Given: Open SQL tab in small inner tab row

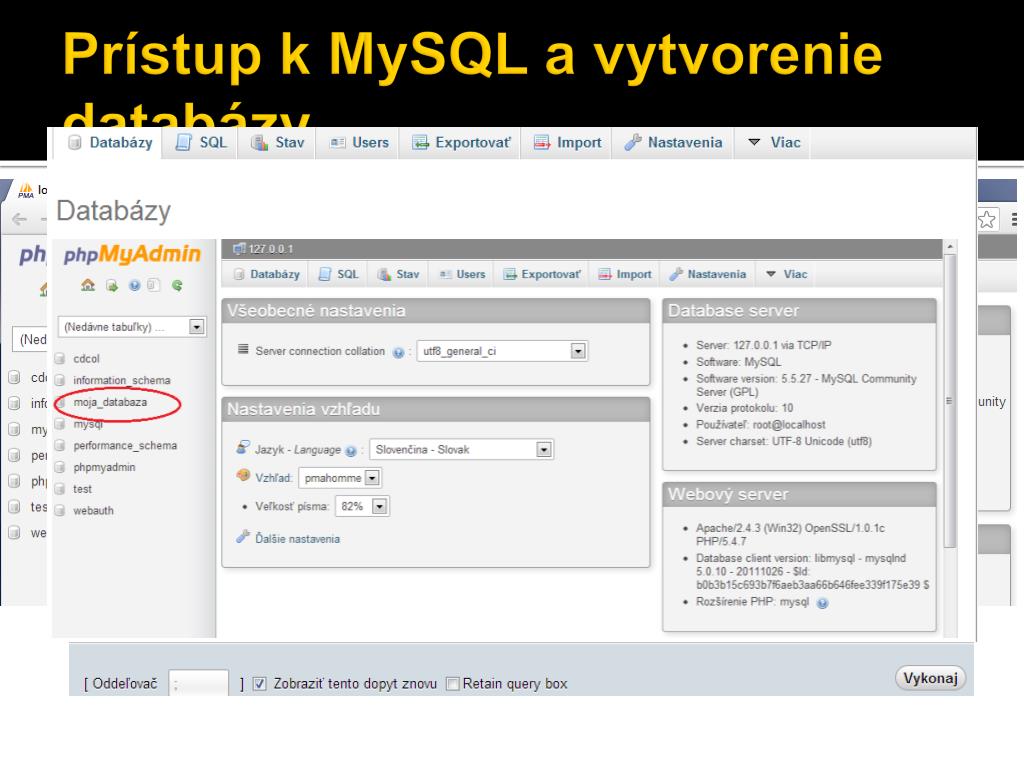Looking at the screenshot, I should (339, 274).
